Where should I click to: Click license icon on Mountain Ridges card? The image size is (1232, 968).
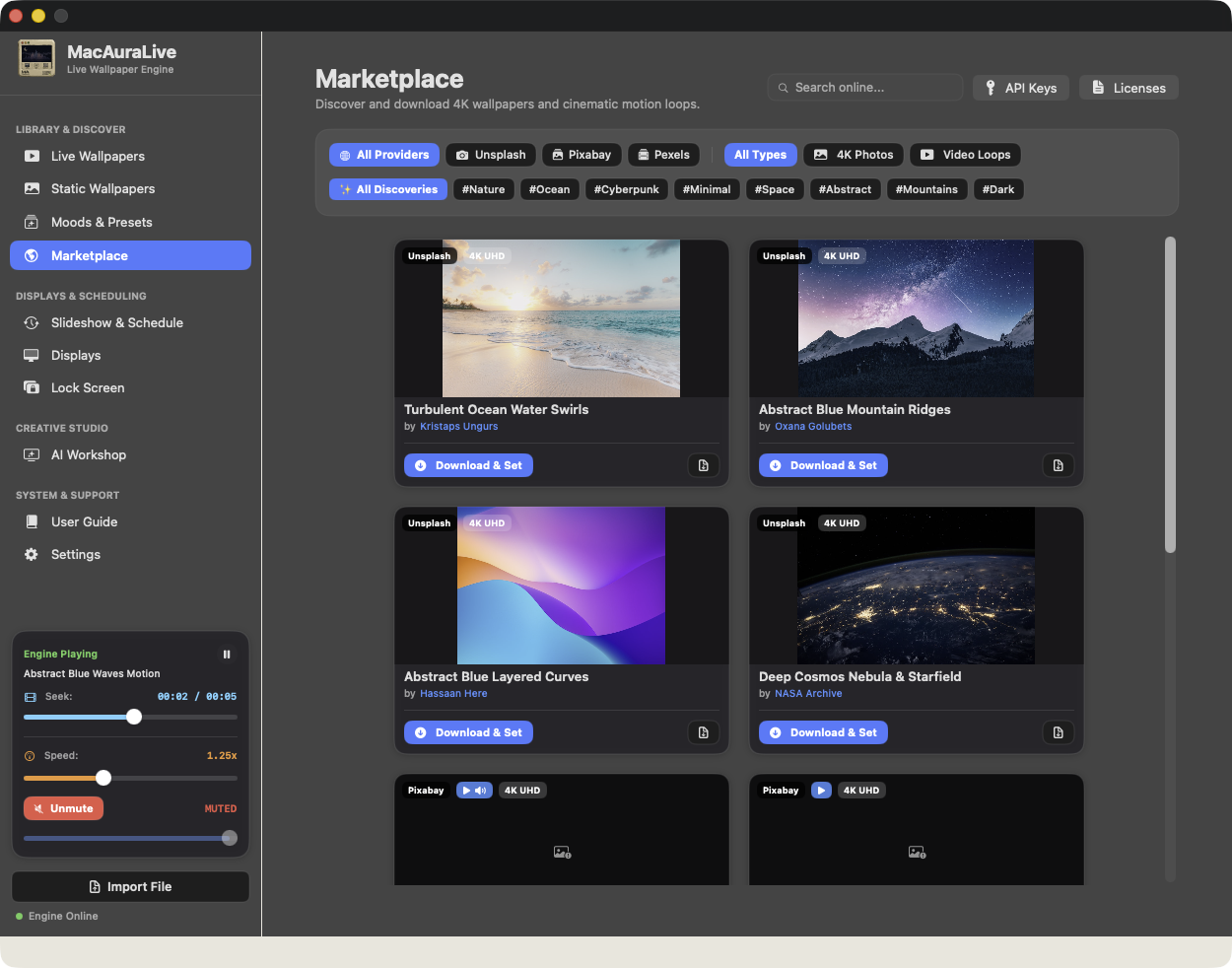[x=1059, y=465]
